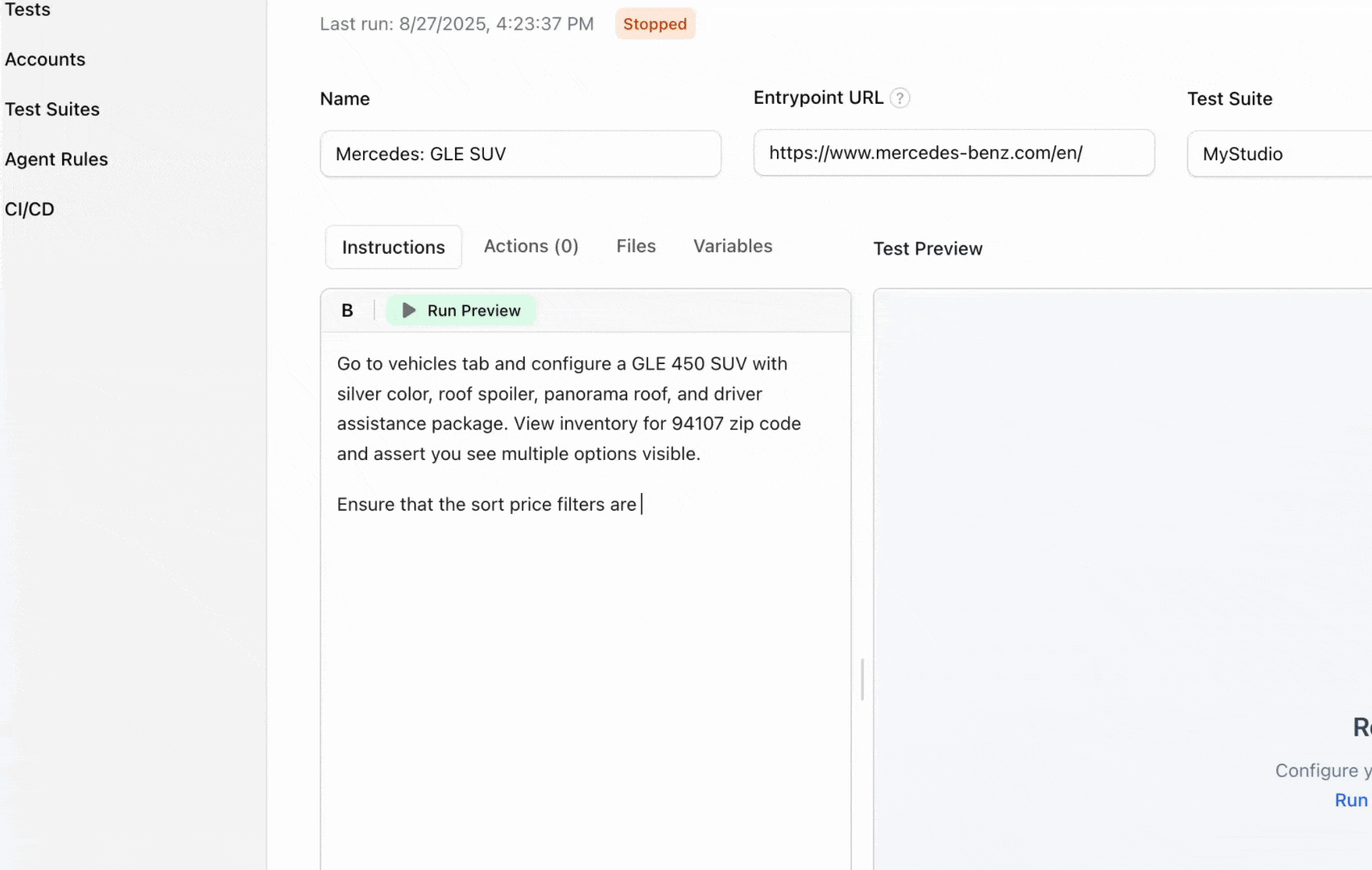
Task: Open the Files tab
Action: click(x=635, y=246)
